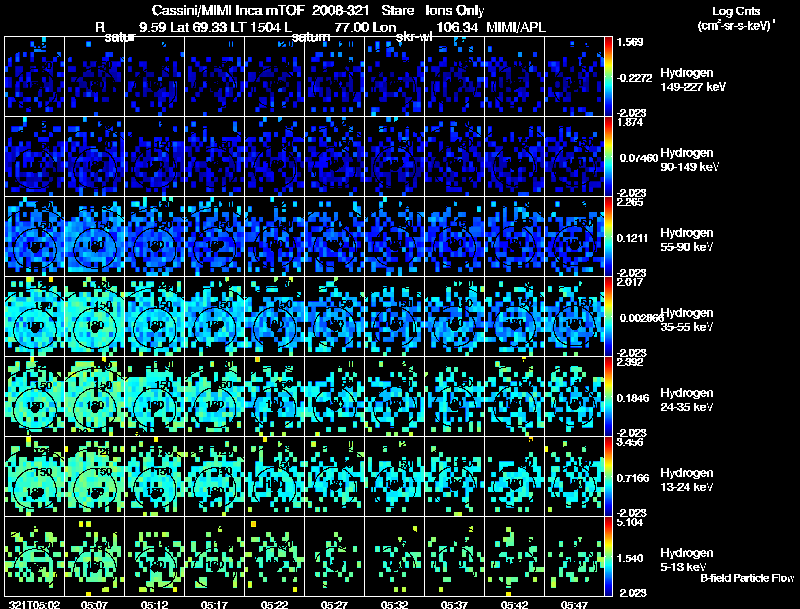Click the '321T05:02' time label
The height and width of the screenshot is (609, 800).
click(35, 604)
